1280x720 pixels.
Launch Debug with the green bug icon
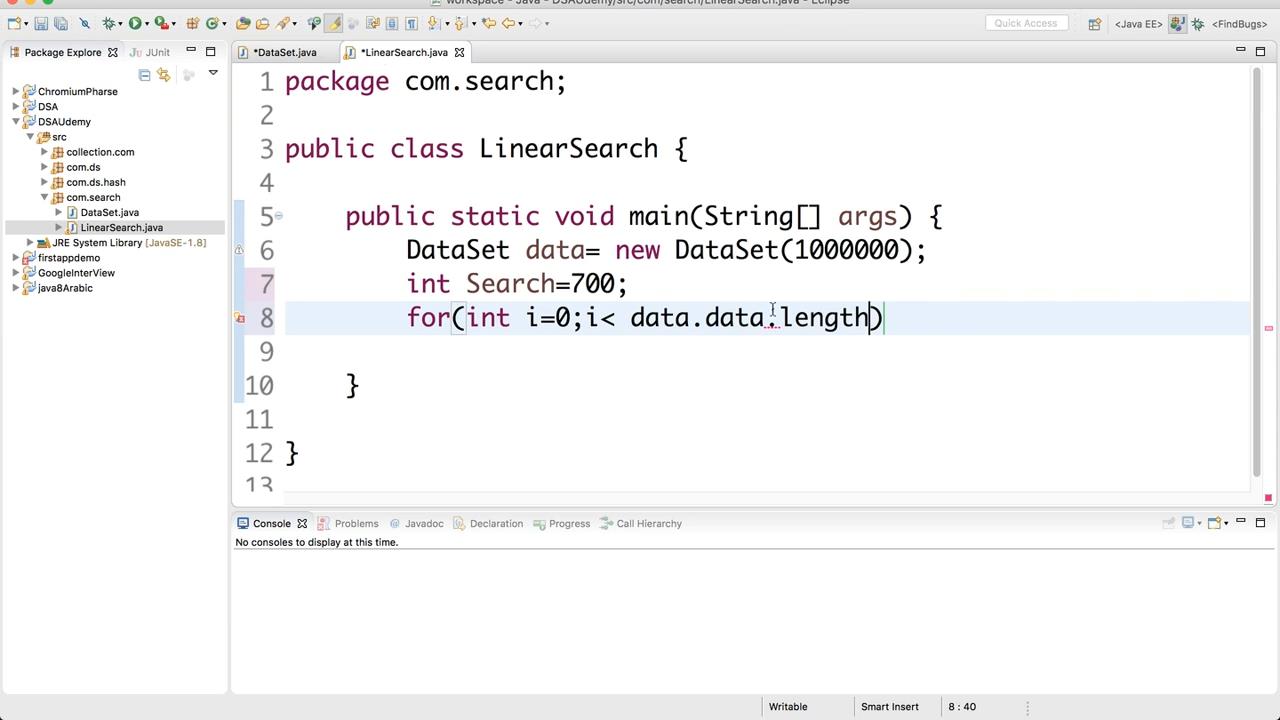coord(109,23)
